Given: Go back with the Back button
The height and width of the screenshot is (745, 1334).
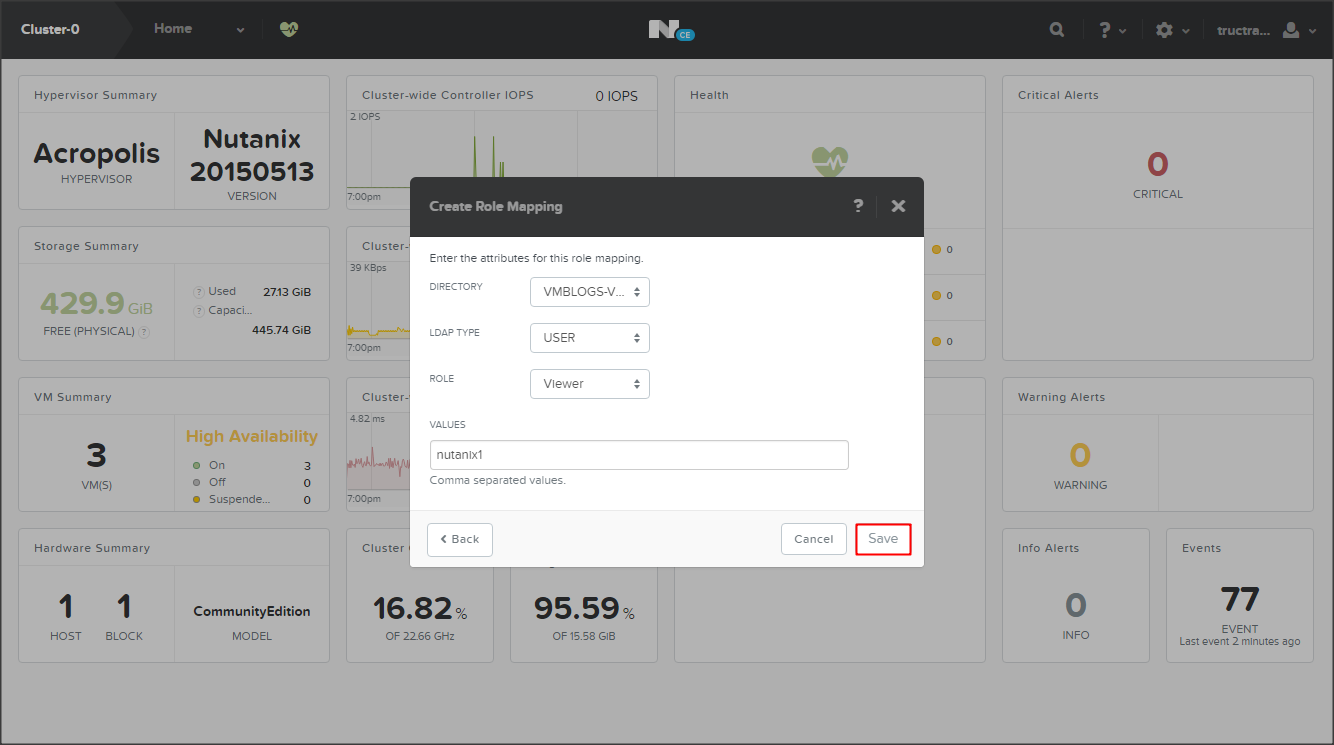Looking at the screenshot, I should click(x=460, y=539).
